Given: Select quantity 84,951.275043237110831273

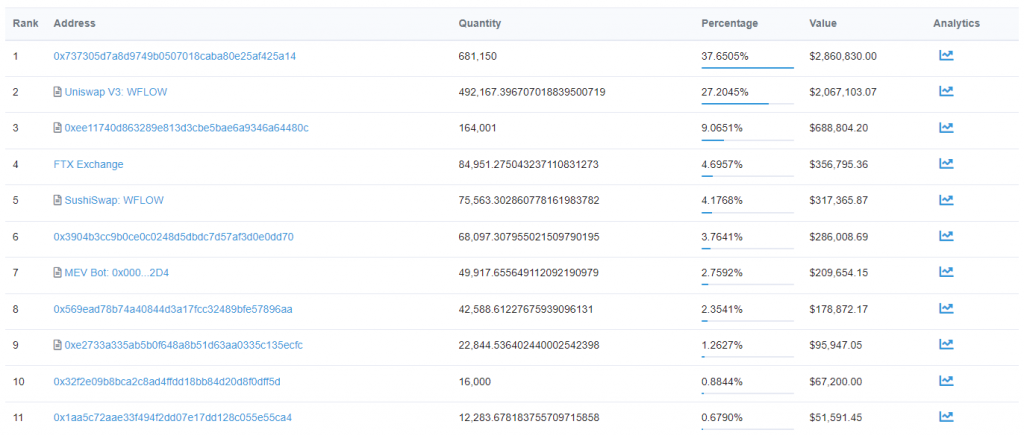Looking at the screenshot, I should pos(528,164).
